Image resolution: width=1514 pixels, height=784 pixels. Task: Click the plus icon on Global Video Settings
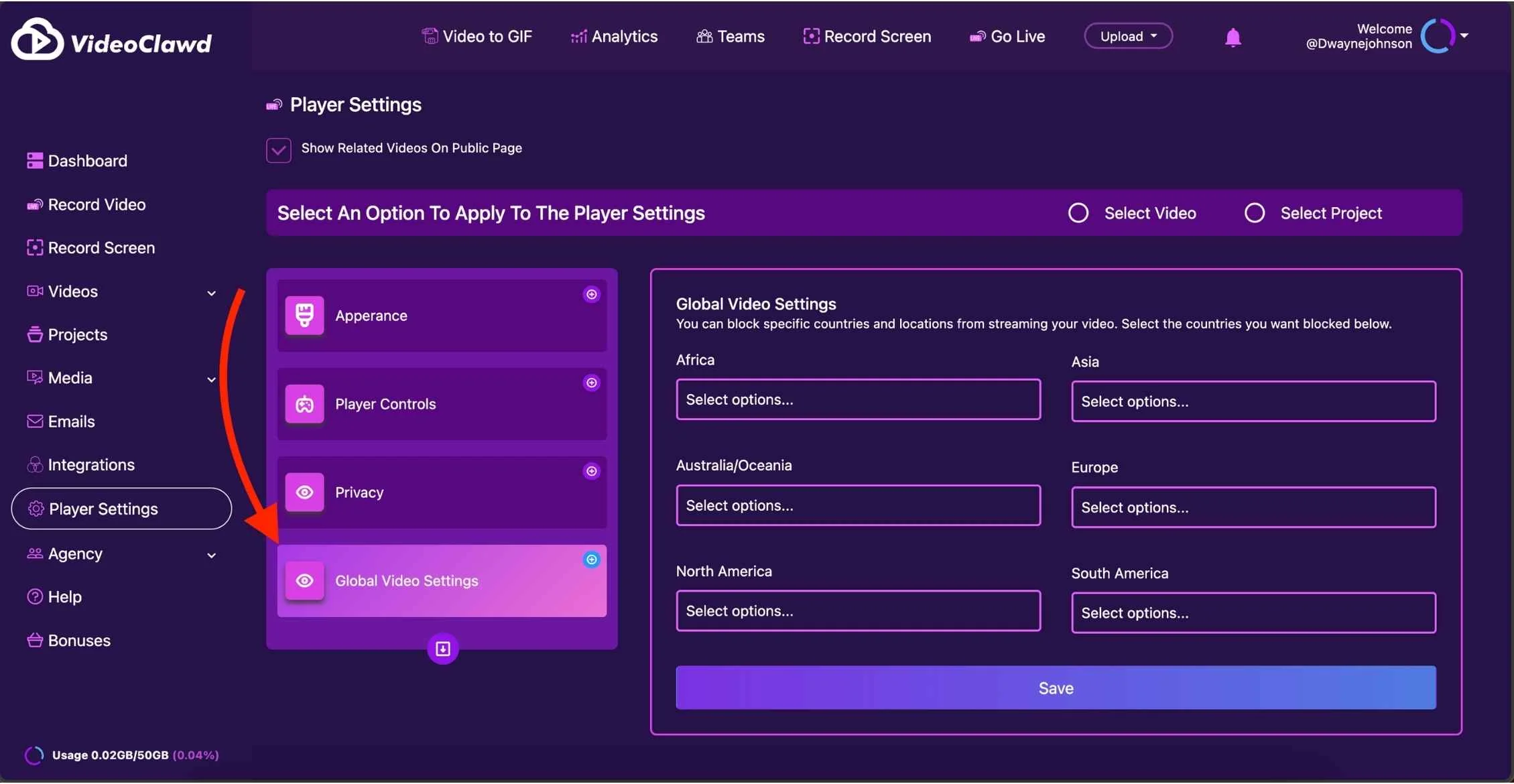(591, 560)
